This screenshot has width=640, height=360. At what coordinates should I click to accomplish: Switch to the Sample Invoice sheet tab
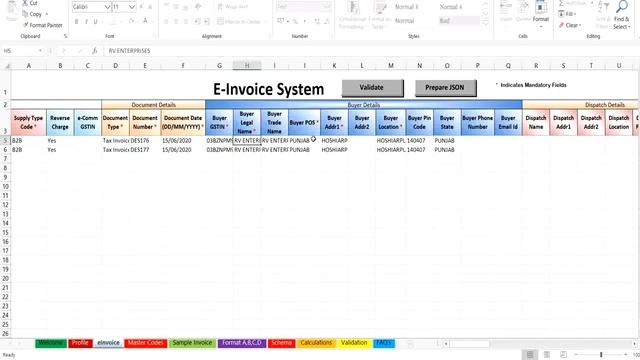point(192,343)
